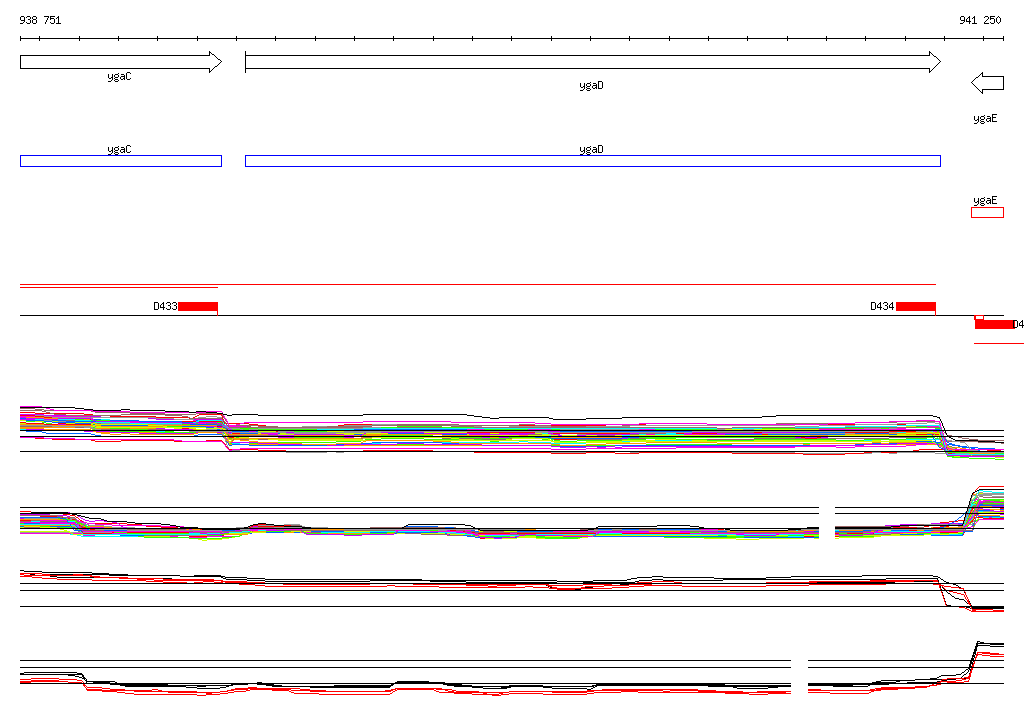This screenshot has height=714, width=1024.
Task: Click ygaE label under the reverse arrow
Action: coord(985,118)
